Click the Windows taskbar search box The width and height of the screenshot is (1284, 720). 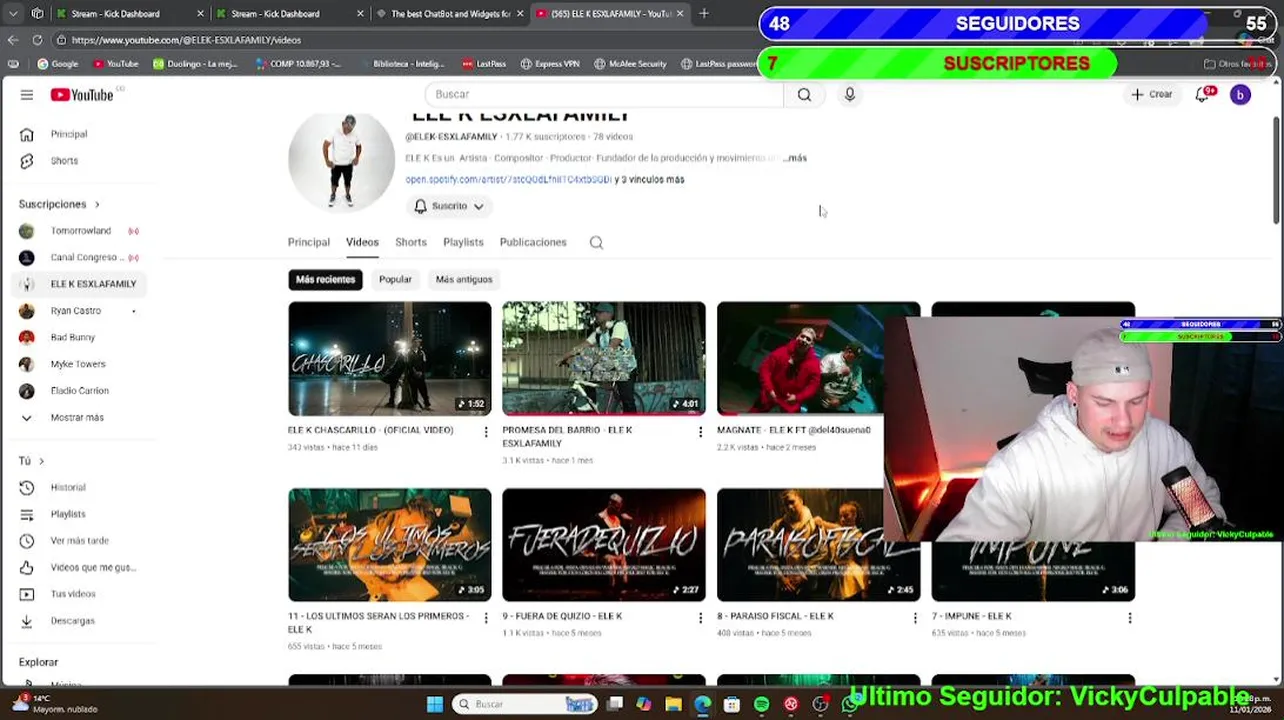(x=525, y=704)
